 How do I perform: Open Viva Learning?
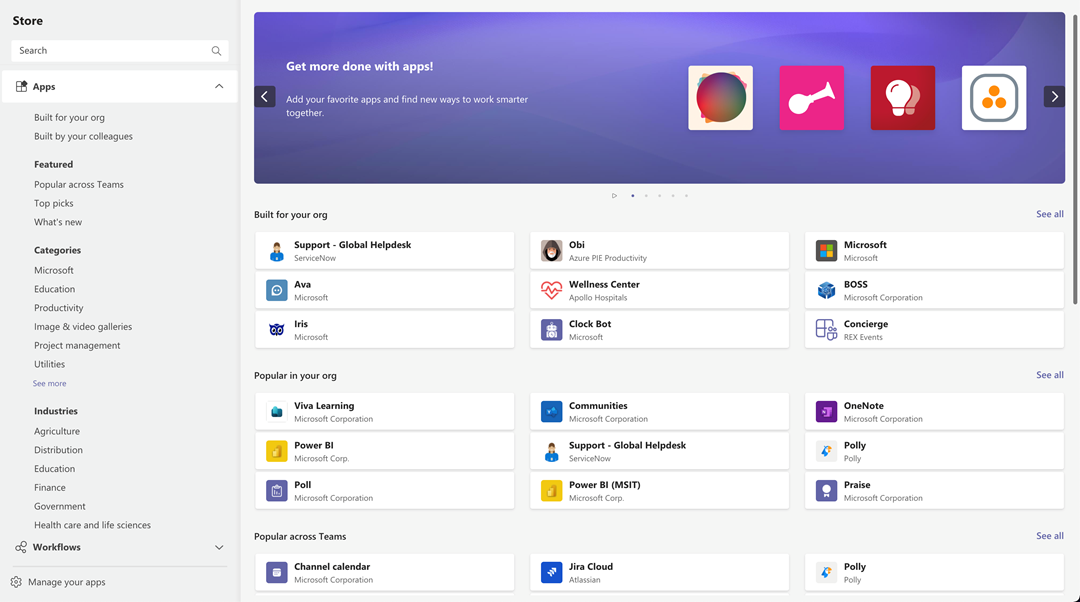coord(384,411)
